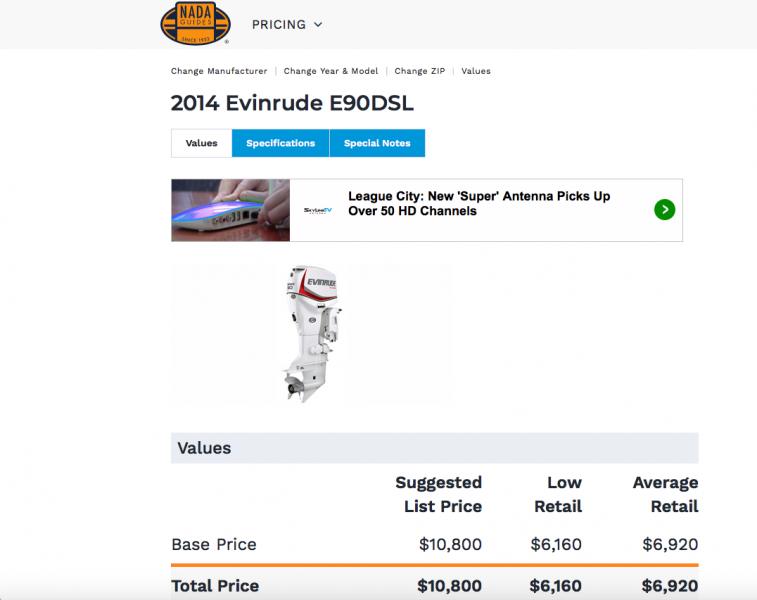Expand the Pricing menu chevron
The width and height of the screenshot is (757, 600).
318,24
